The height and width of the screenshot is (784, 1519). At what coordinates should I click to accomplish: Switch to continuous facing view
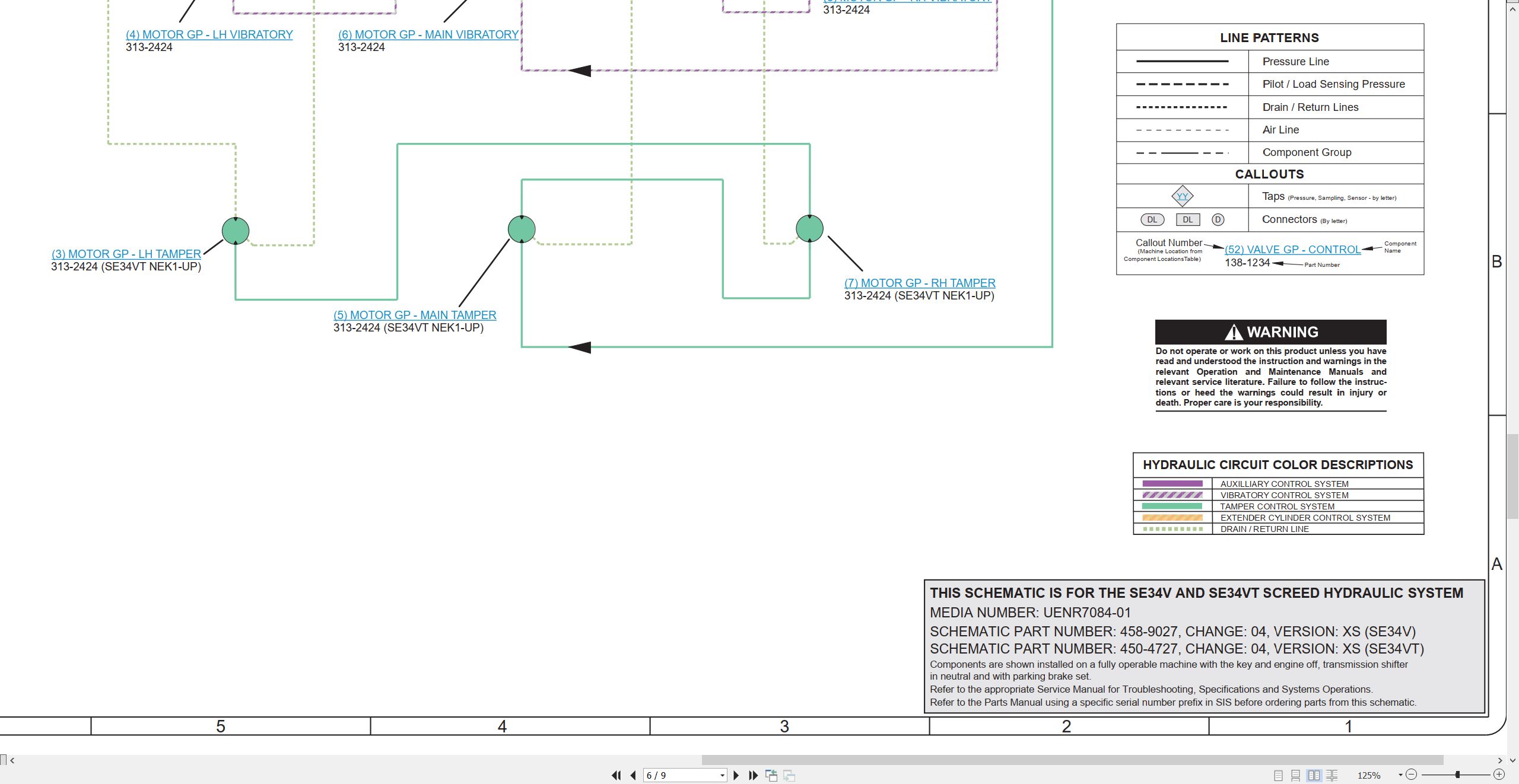point(1332,775)
